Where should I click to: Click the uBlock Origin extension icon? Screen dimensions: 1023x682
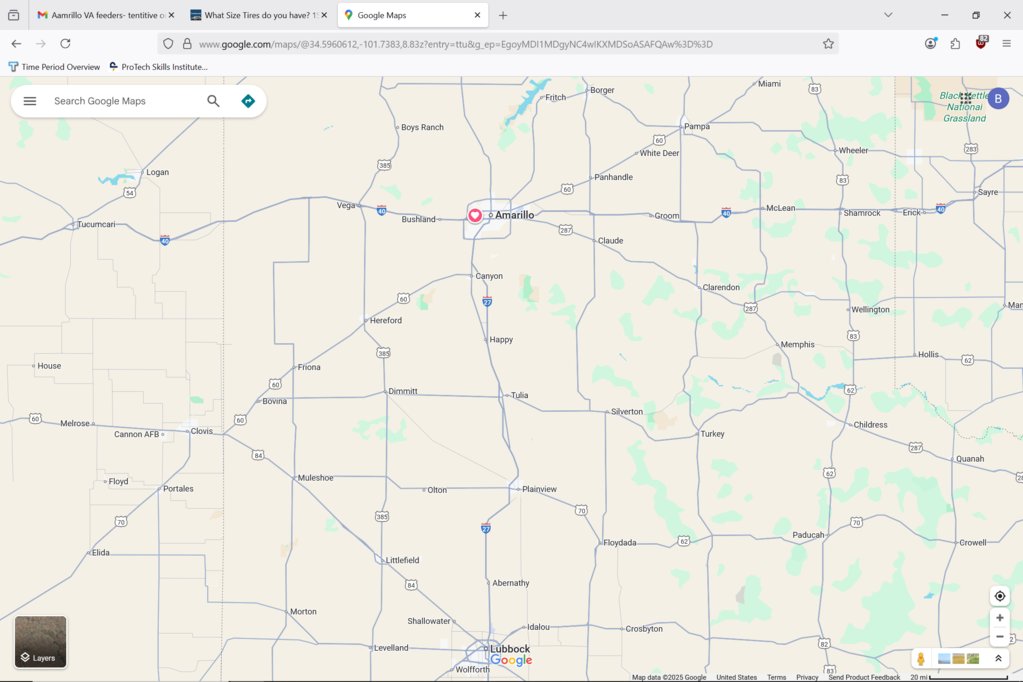pyautogui.click(x=981, y=43)
